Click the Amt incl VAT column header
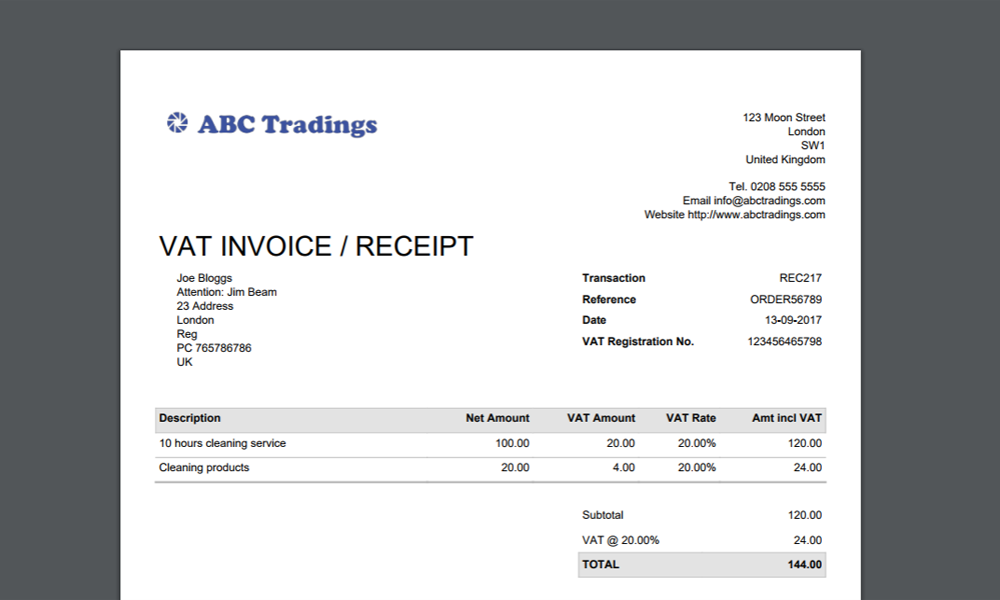Viewport: 1000px width, 600px height. click(786, 418)
